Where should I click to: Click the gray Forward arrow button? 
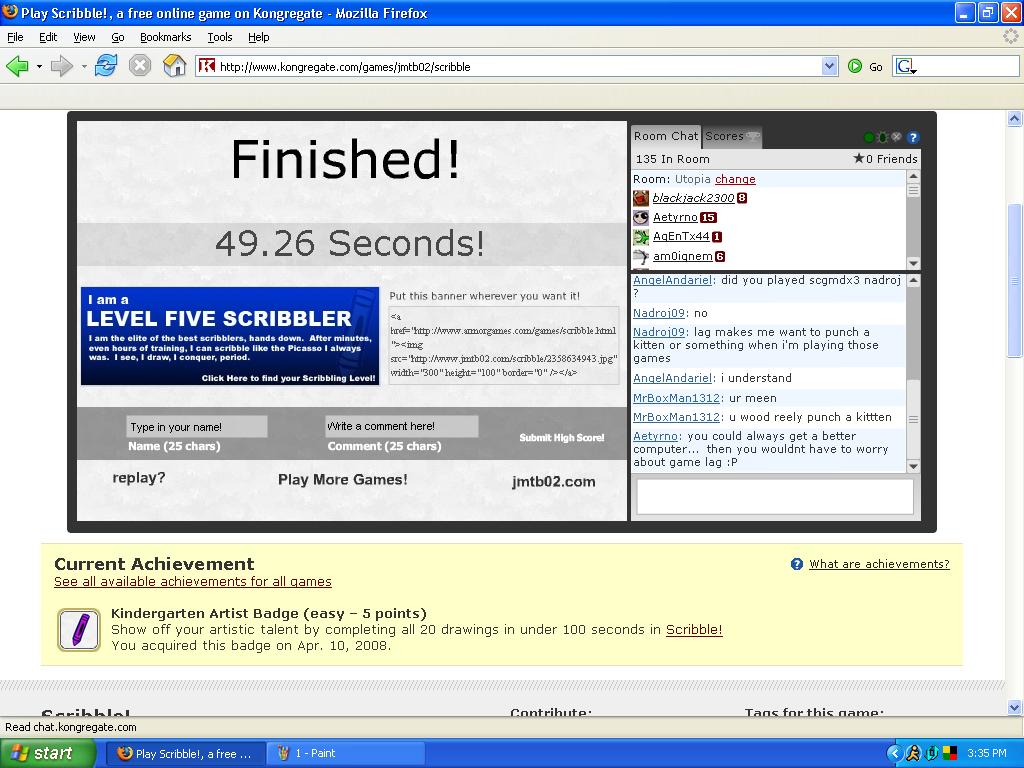61,66
